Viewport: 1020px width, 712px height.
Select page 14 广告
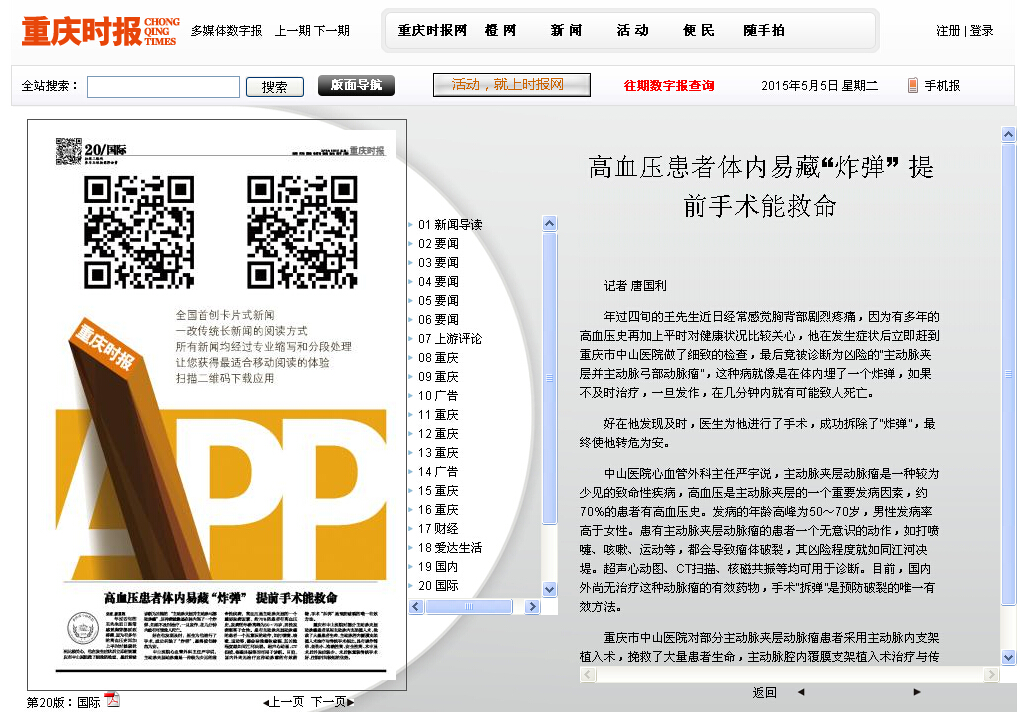(438, 471)
